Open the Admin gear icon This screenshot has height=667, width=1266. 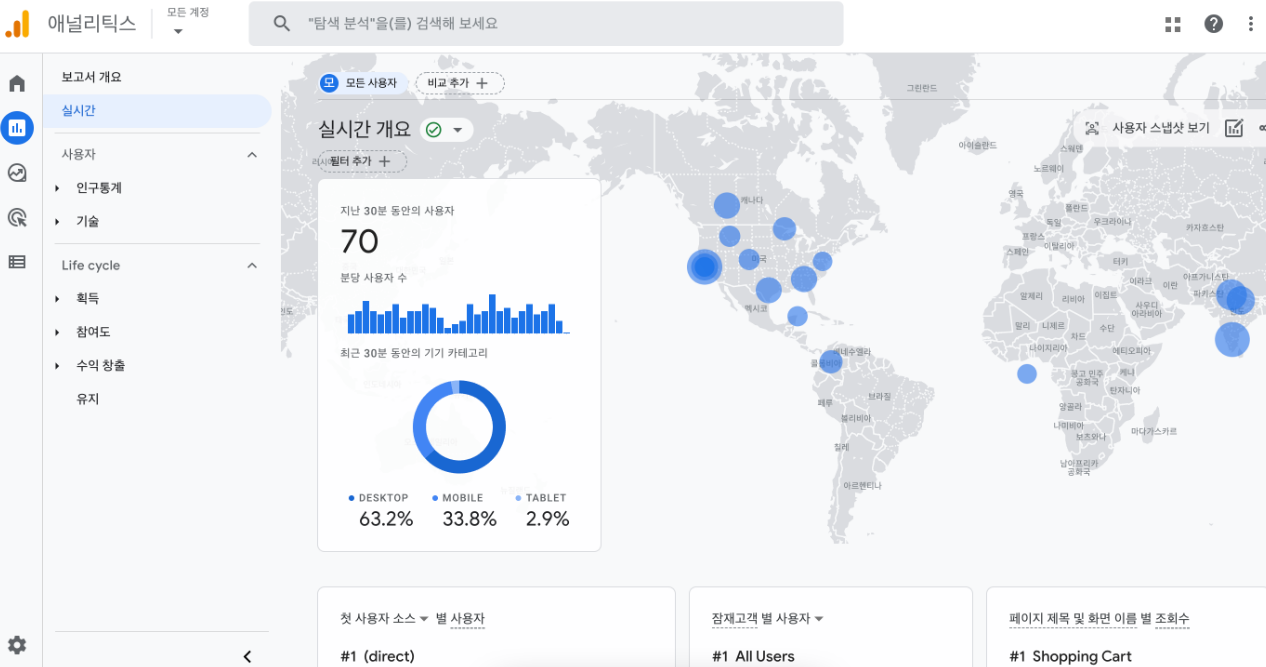click(17, 645)
